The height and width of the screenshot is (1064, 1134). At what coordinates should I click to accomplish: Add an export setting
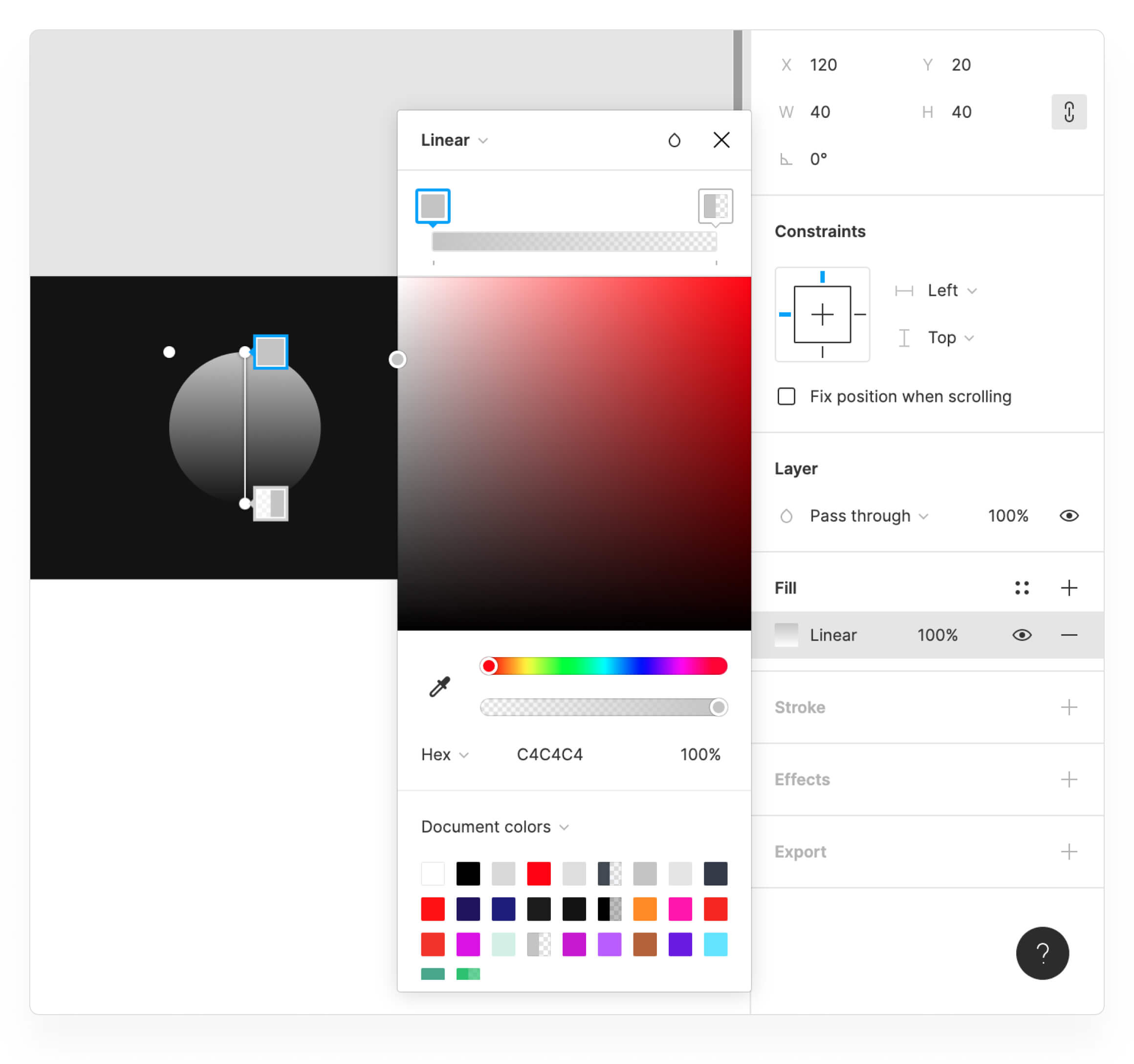1069,851
